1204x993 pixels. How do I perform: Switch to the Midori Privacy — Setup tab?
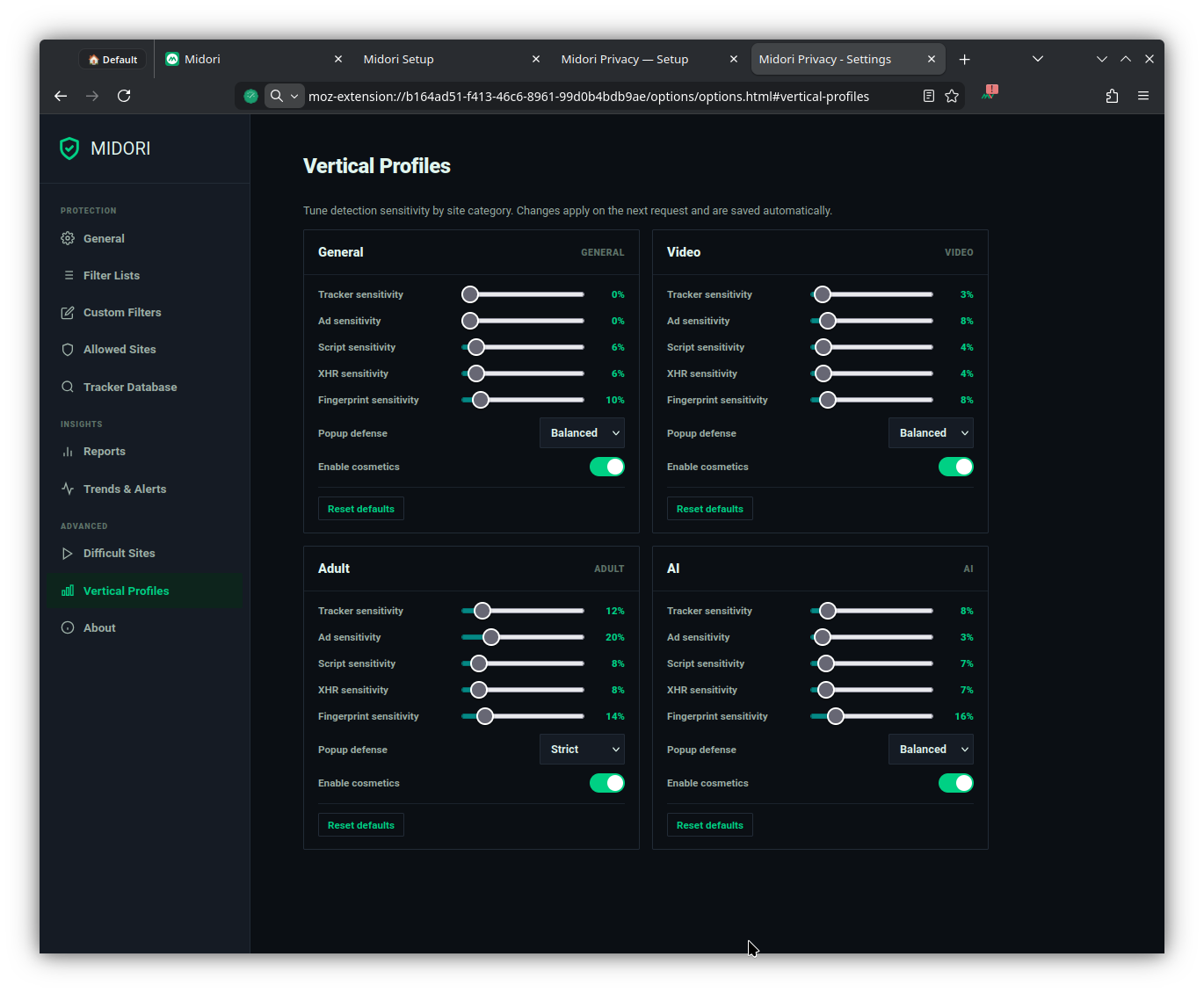click(x=649, y=59)
